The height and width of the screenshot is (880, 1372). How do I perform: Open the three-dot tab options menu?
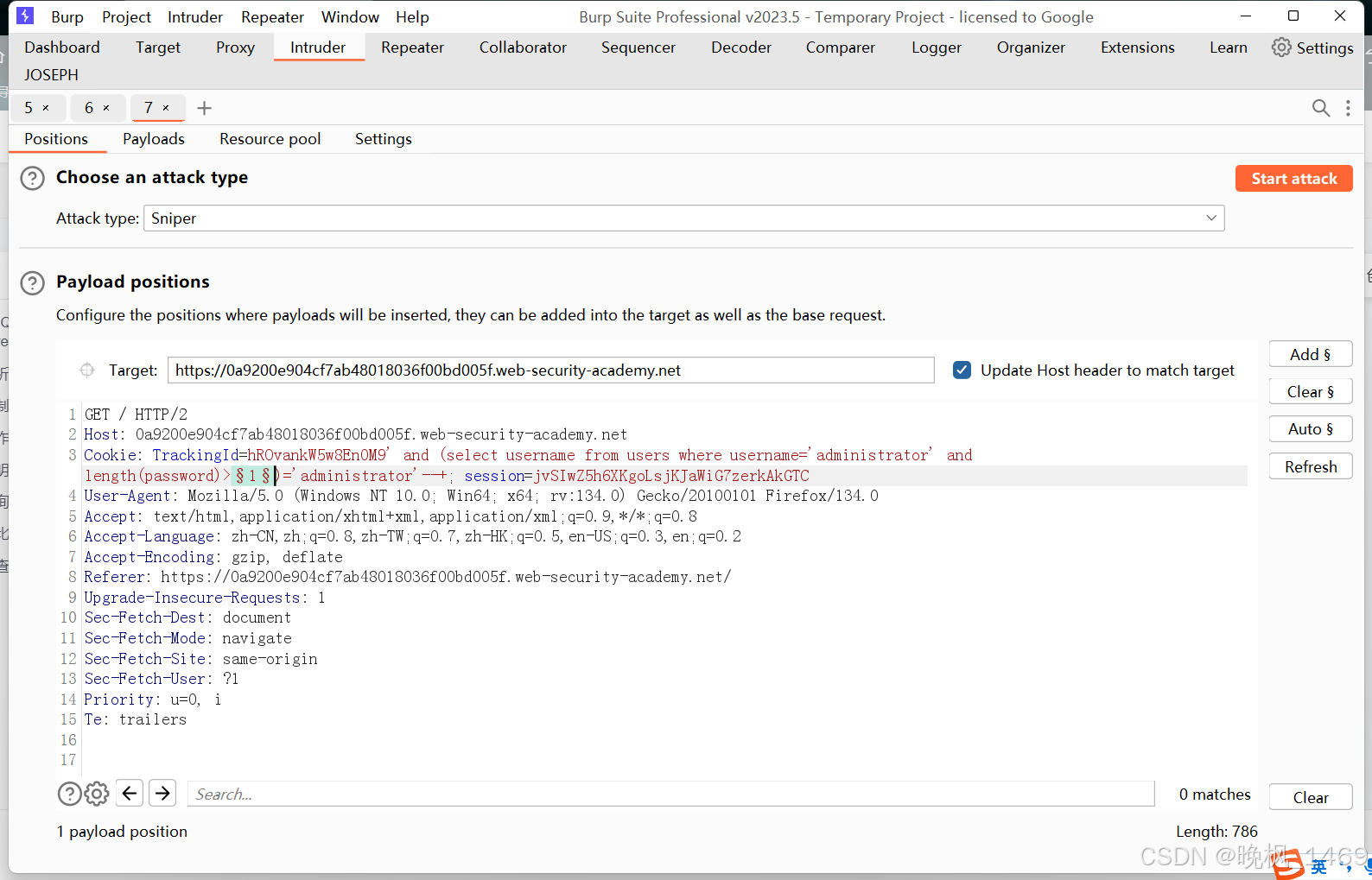click(1348, 108)
